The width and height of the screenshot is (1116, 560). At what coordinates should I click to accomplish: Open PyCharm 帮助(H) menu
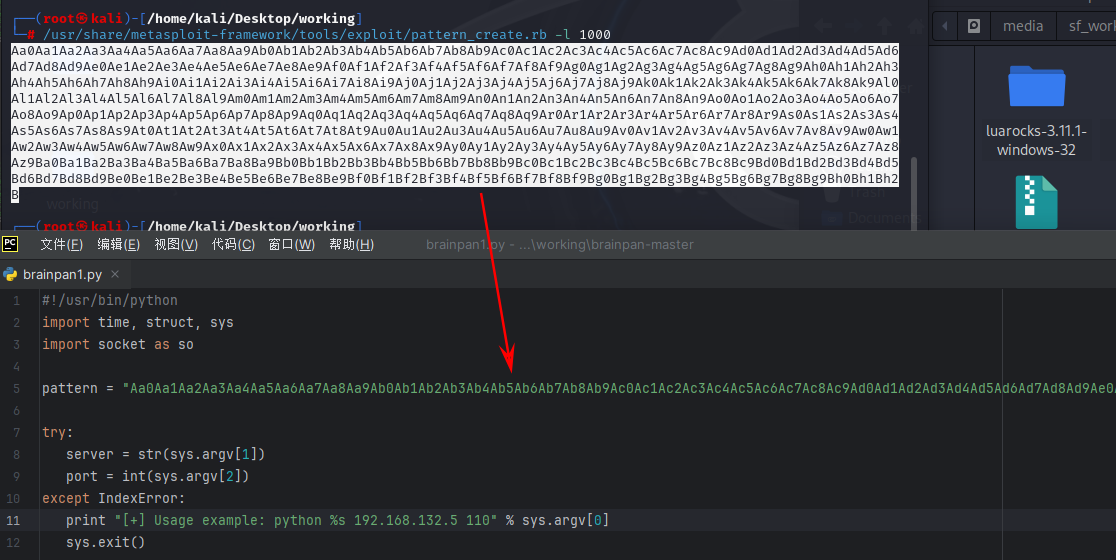[x=351, y=245]
